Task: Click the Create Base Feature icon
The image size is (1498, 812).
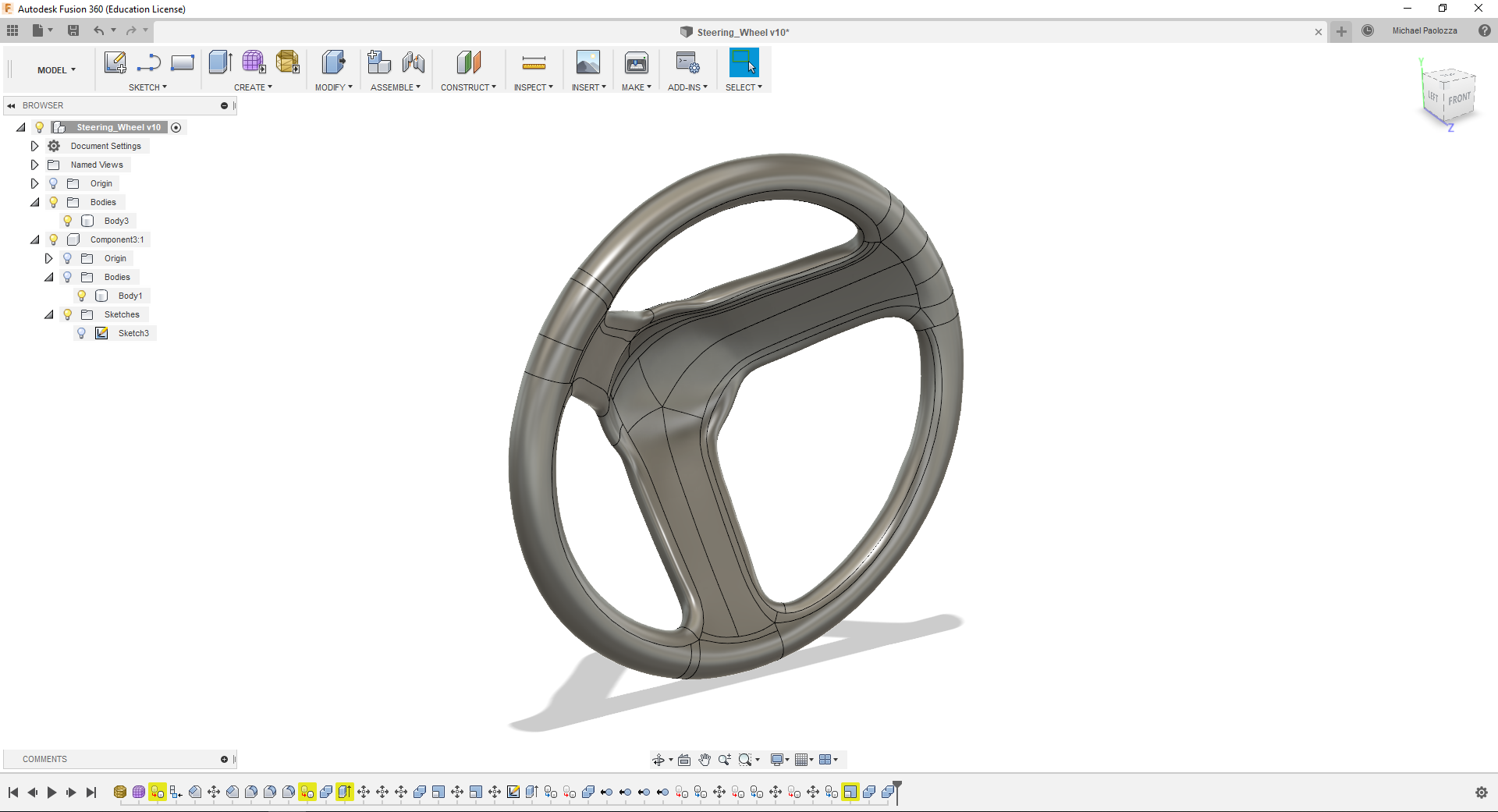Action: (x=287, y=63)
